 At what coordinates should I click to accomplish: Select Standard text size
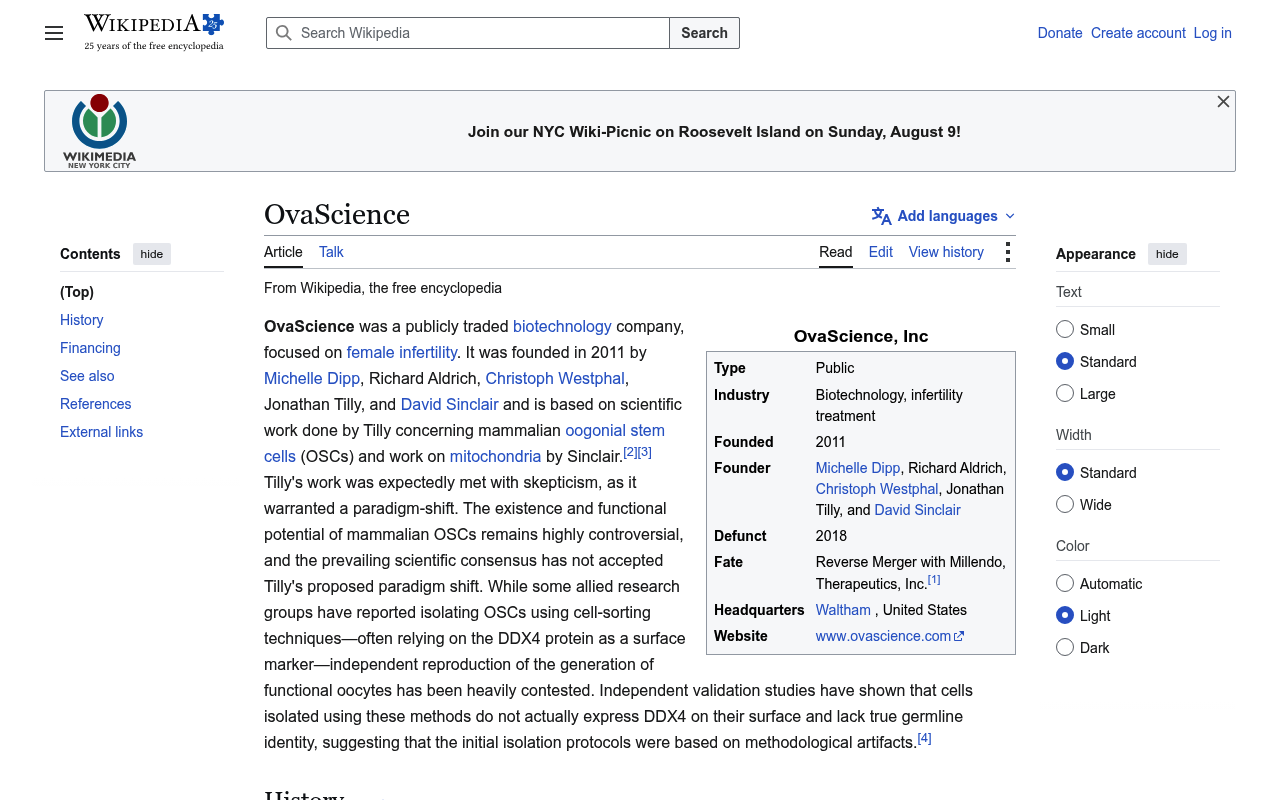[x=1065, y=361]
